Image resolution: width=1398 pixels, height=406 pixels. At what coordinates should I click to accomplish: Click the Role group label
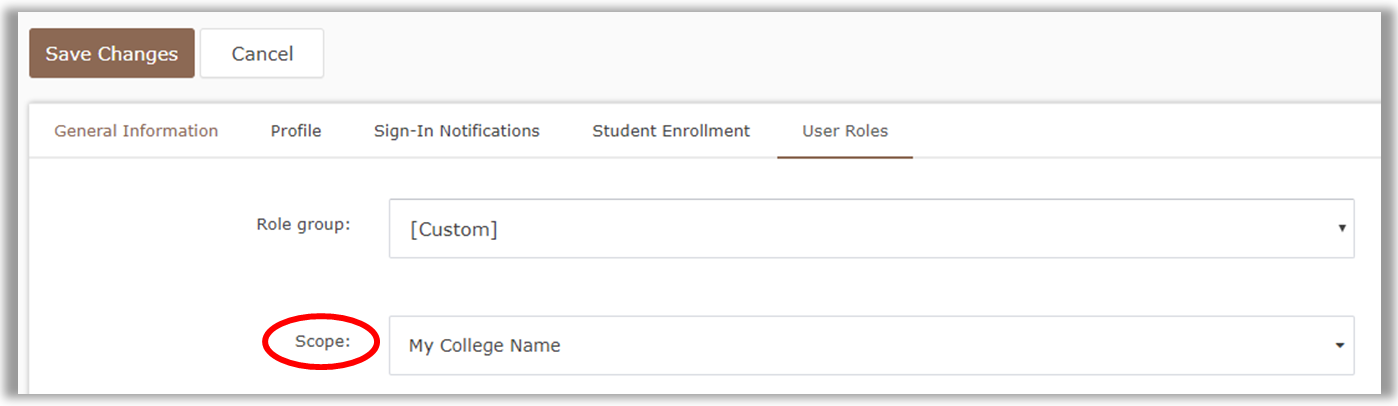click(x=303, y=224)
